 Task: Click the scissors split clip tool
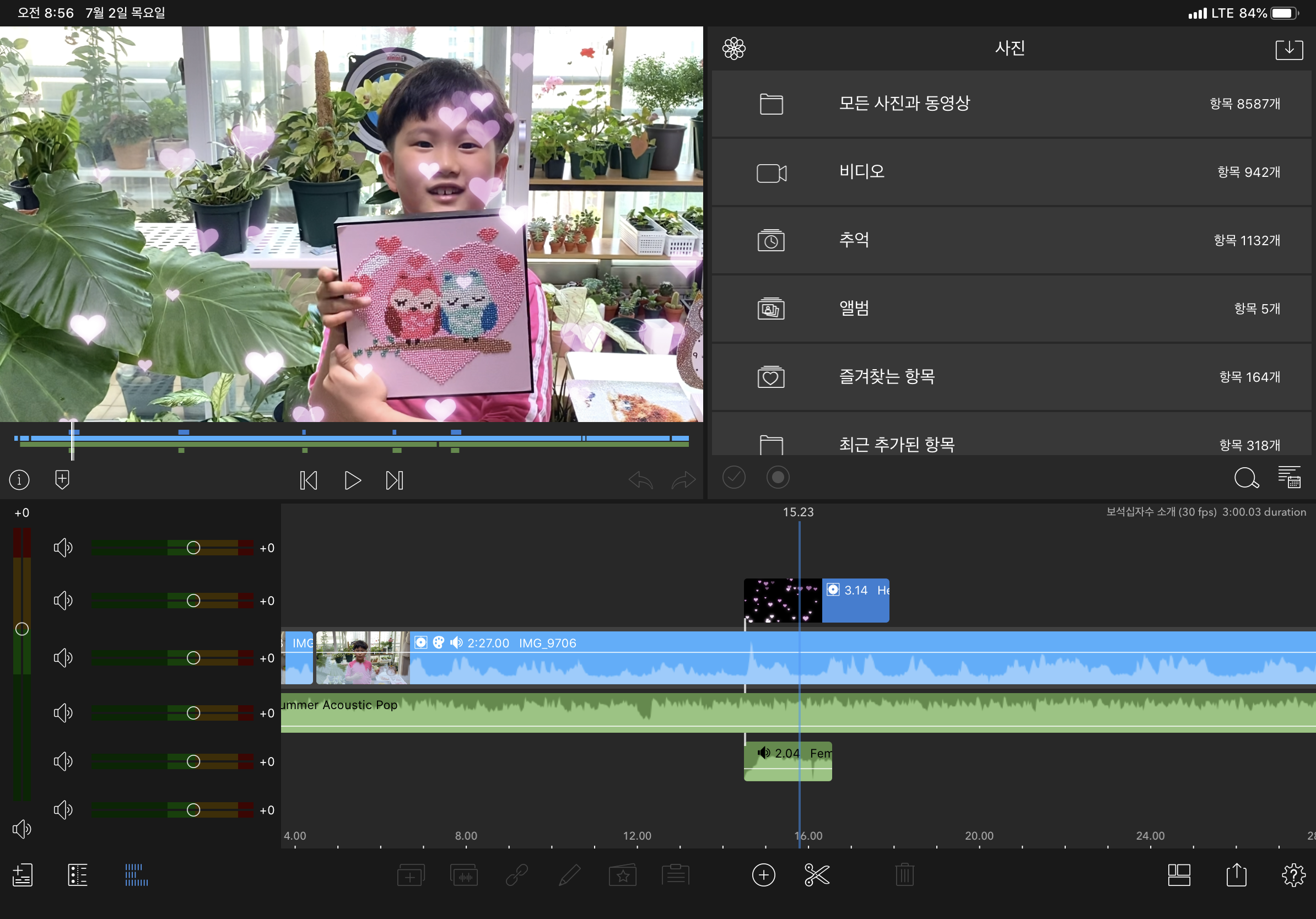(x=816, y=875)
